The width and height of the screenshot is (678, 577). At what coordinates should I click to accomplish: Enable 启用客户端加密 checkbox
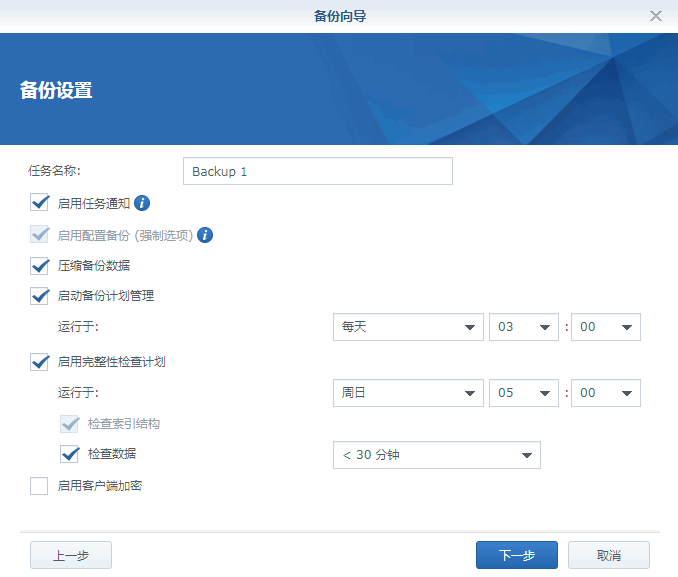tap(40, 487)
